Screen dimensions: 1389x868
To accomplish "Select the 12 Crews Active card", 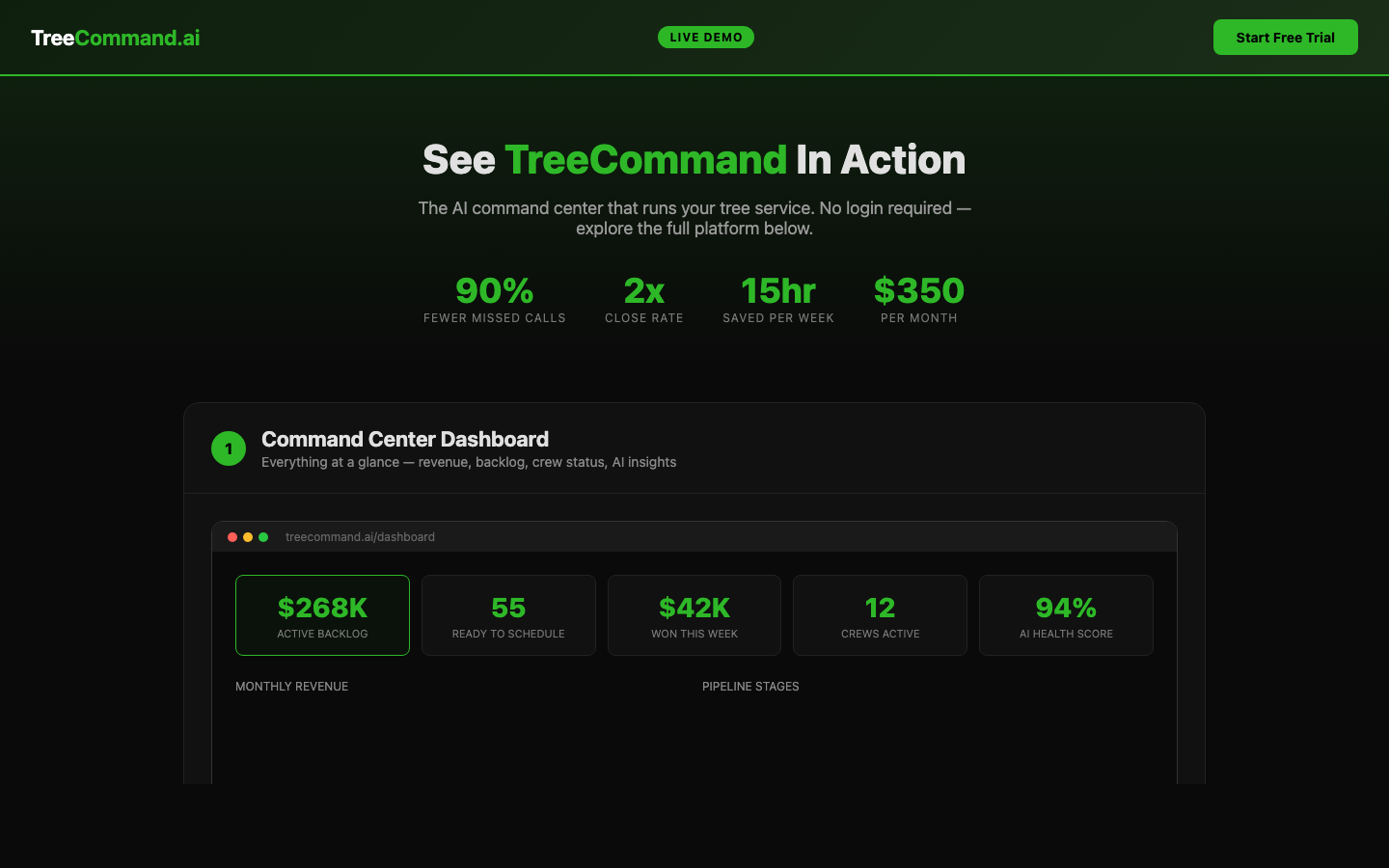I will click(x=880, y=615).
